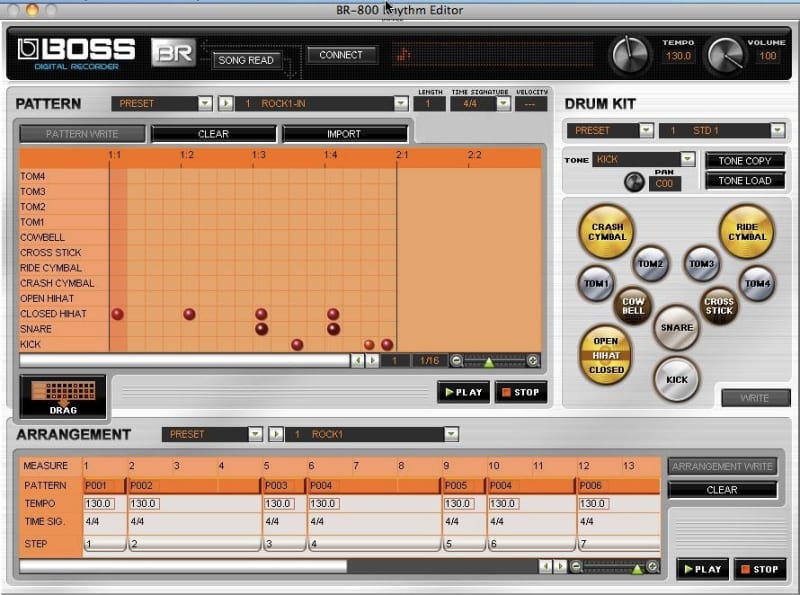Toggle the Closed Hihat note at 1:3
This screenshot has width=800, height=595.
261,314
